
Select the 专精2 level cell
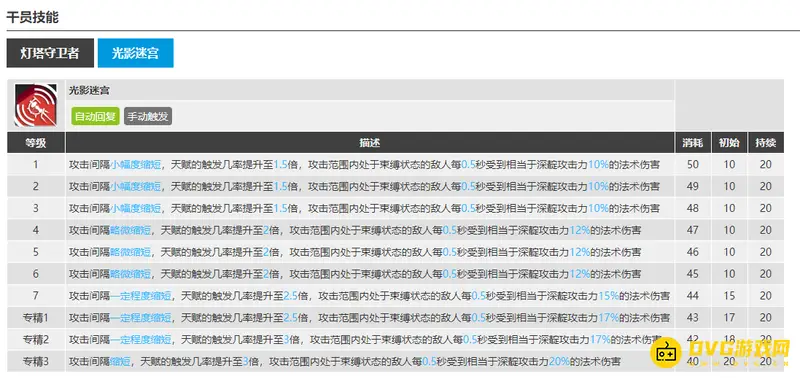pyautogui.click(x=36, y=340)
